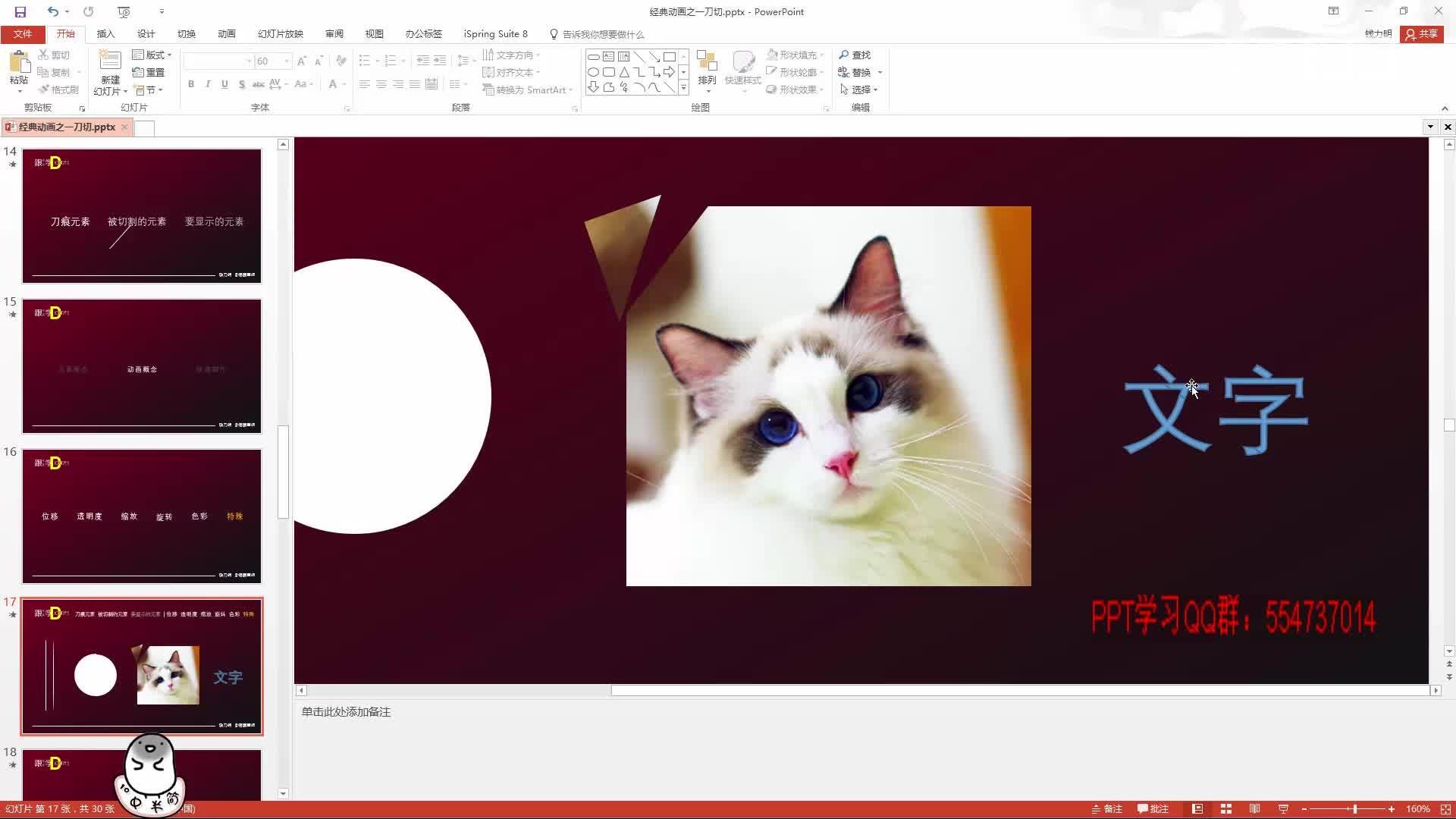
Task: Center-align the paragraph text
Action: pyautogui.click(x=381, y=84)
